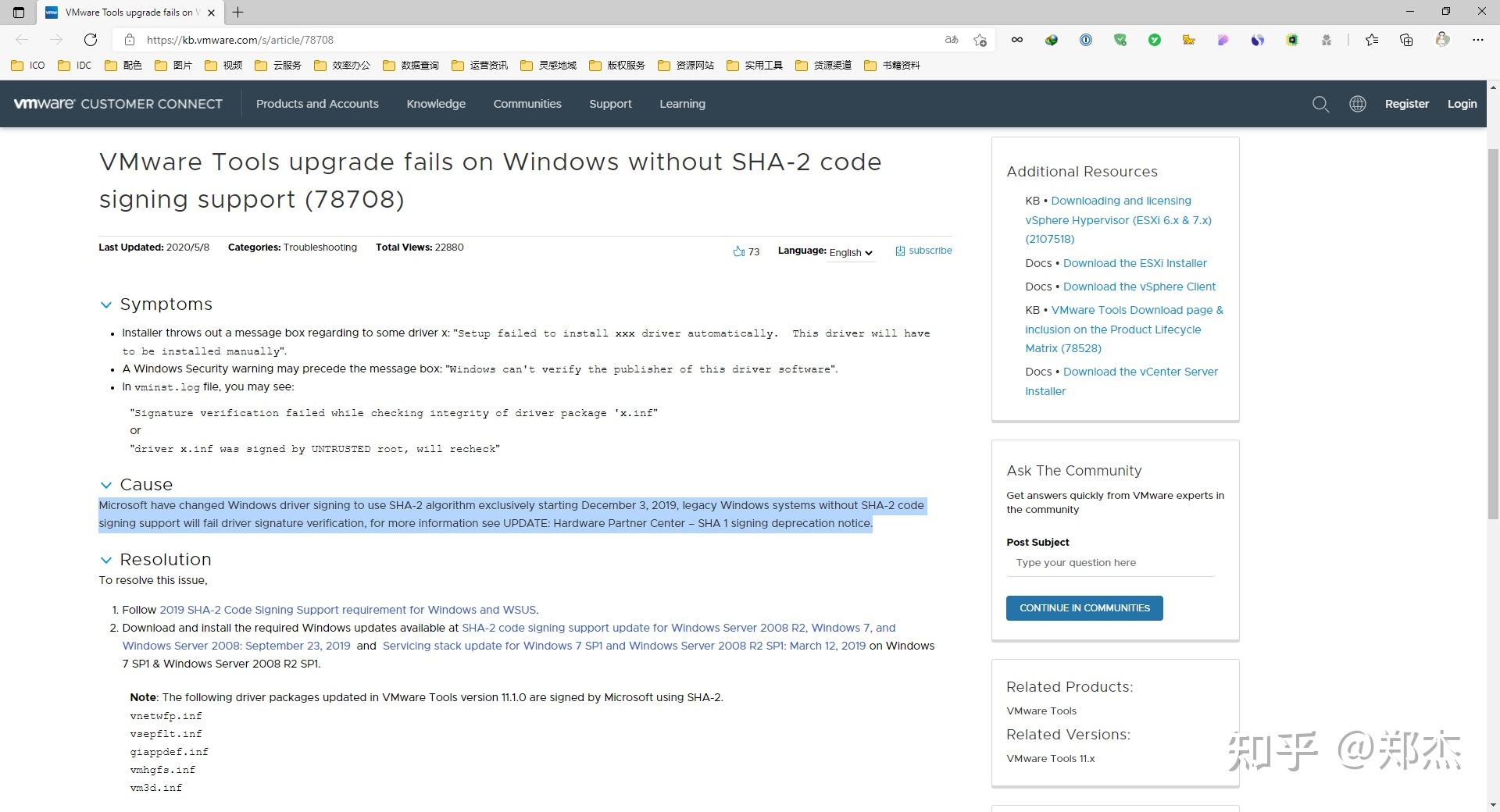
Task: Click CONTINUE IN COMMUNITIES button
Action: click(1084, 608)
